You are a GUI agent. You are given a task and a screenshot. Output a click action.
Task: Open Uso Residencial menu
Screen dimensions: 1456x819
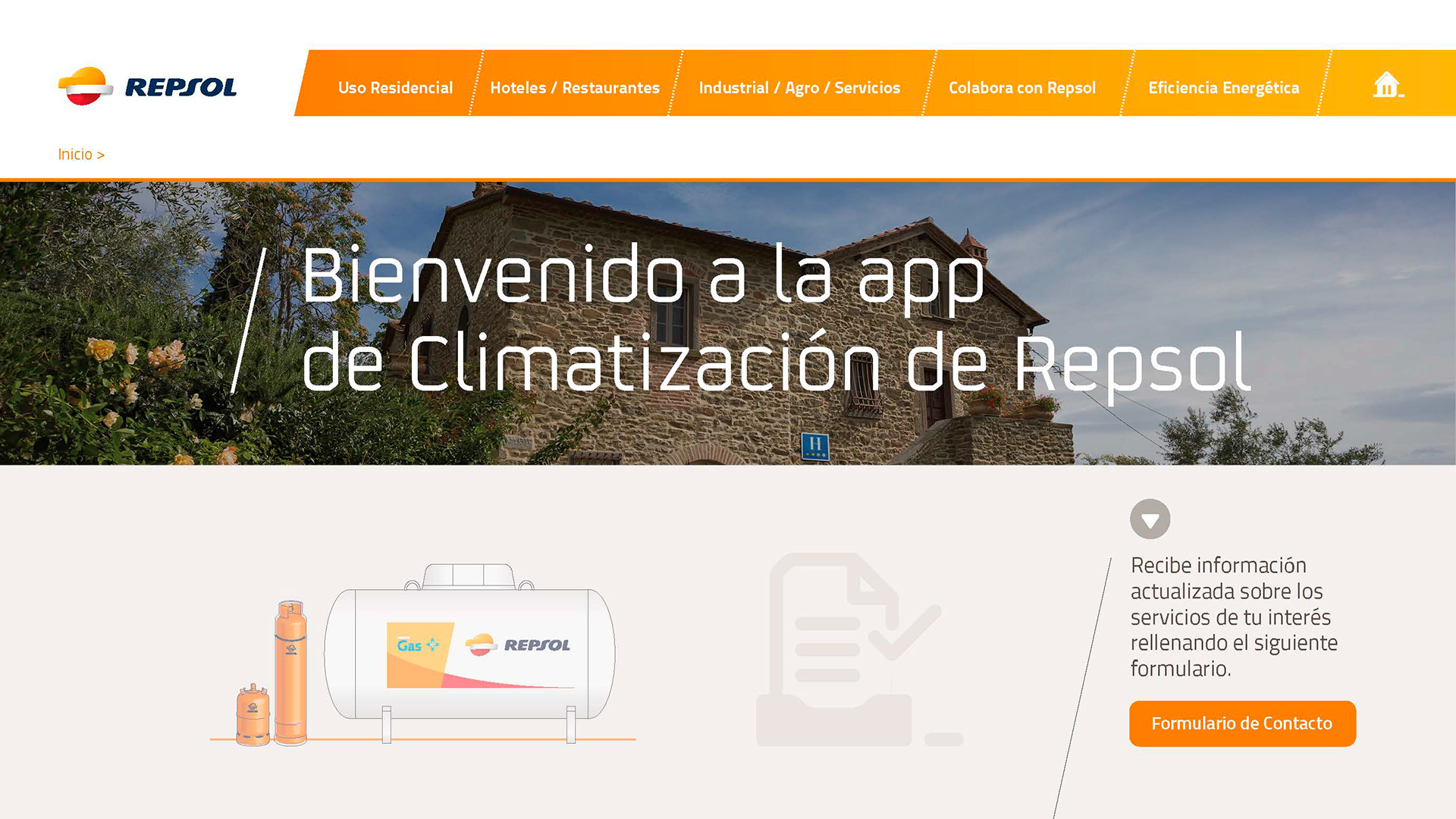click(x=395, y=88)
